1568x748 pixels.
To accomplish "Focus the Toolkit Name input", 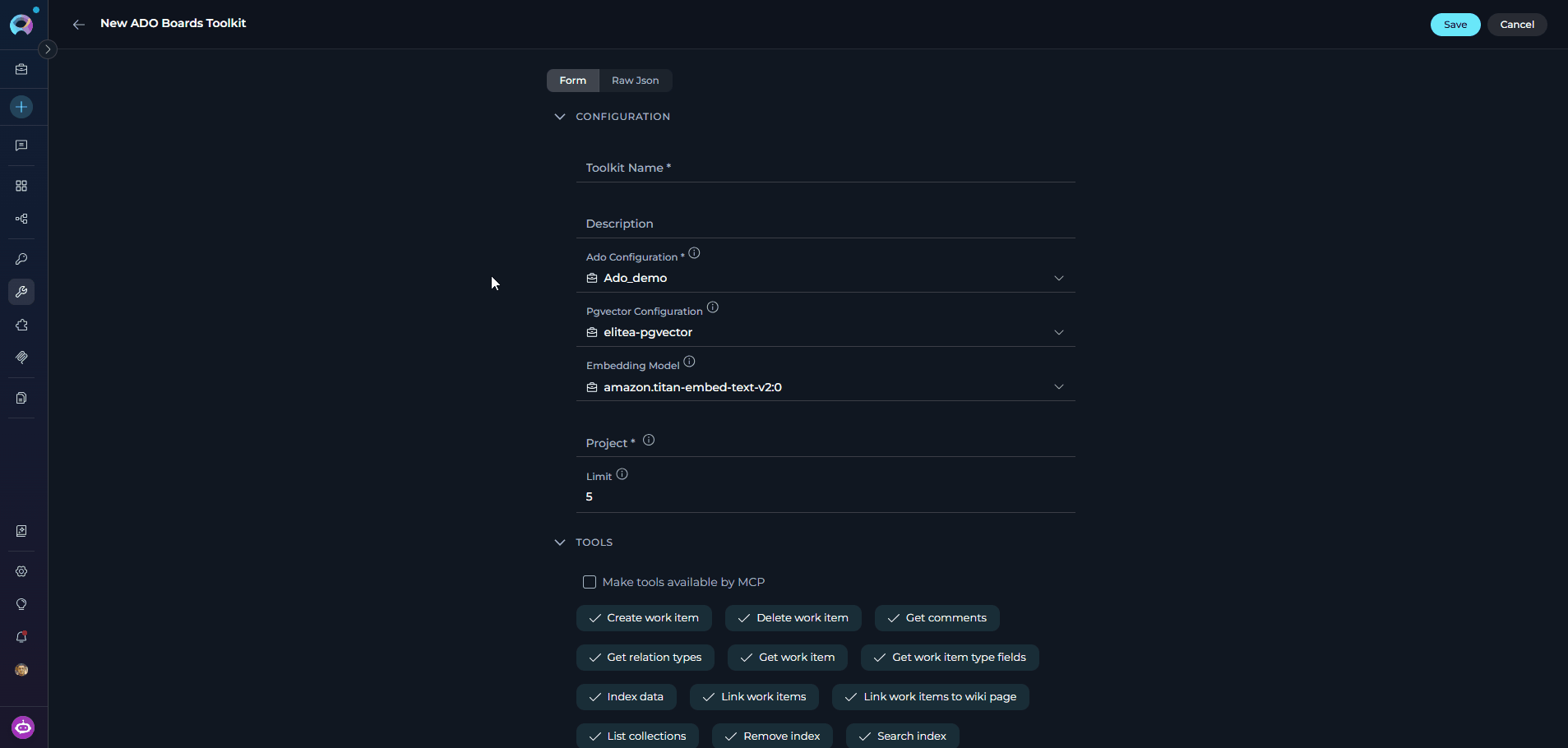I will [x=826, y=168].
